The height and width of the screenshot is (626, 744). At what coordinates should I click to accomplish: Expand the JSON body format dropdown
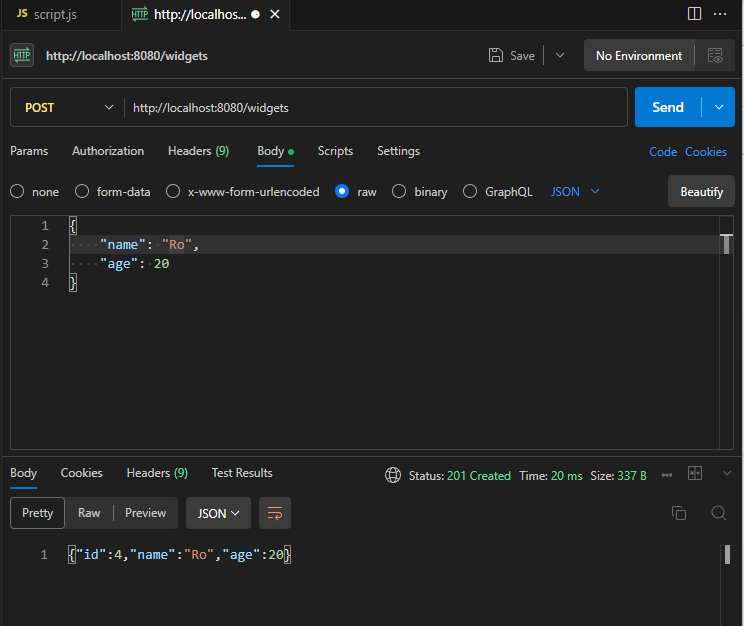[576, 191]
